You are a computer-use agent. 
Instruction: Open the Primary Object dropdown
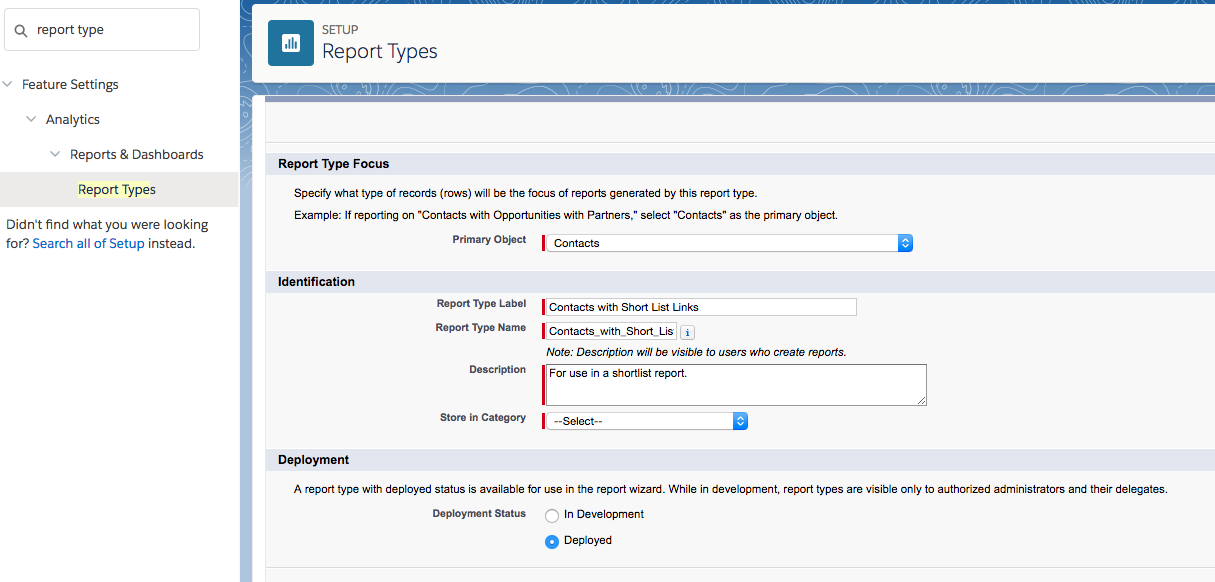tap(729, 243)
